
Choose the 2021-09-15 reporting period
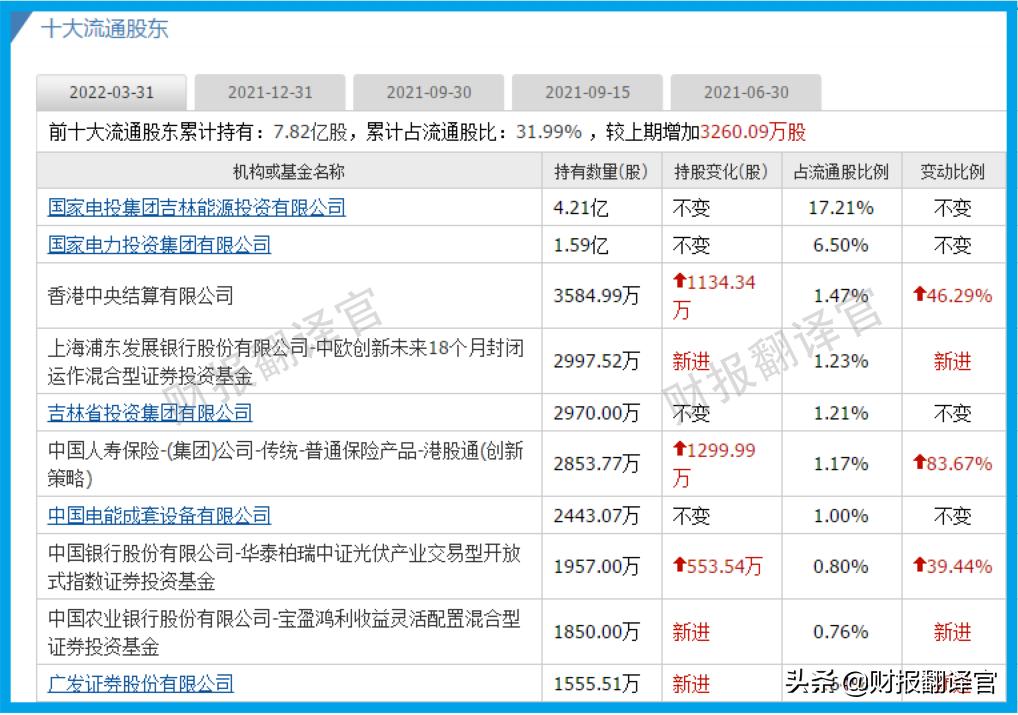click(x=586, y=91)
